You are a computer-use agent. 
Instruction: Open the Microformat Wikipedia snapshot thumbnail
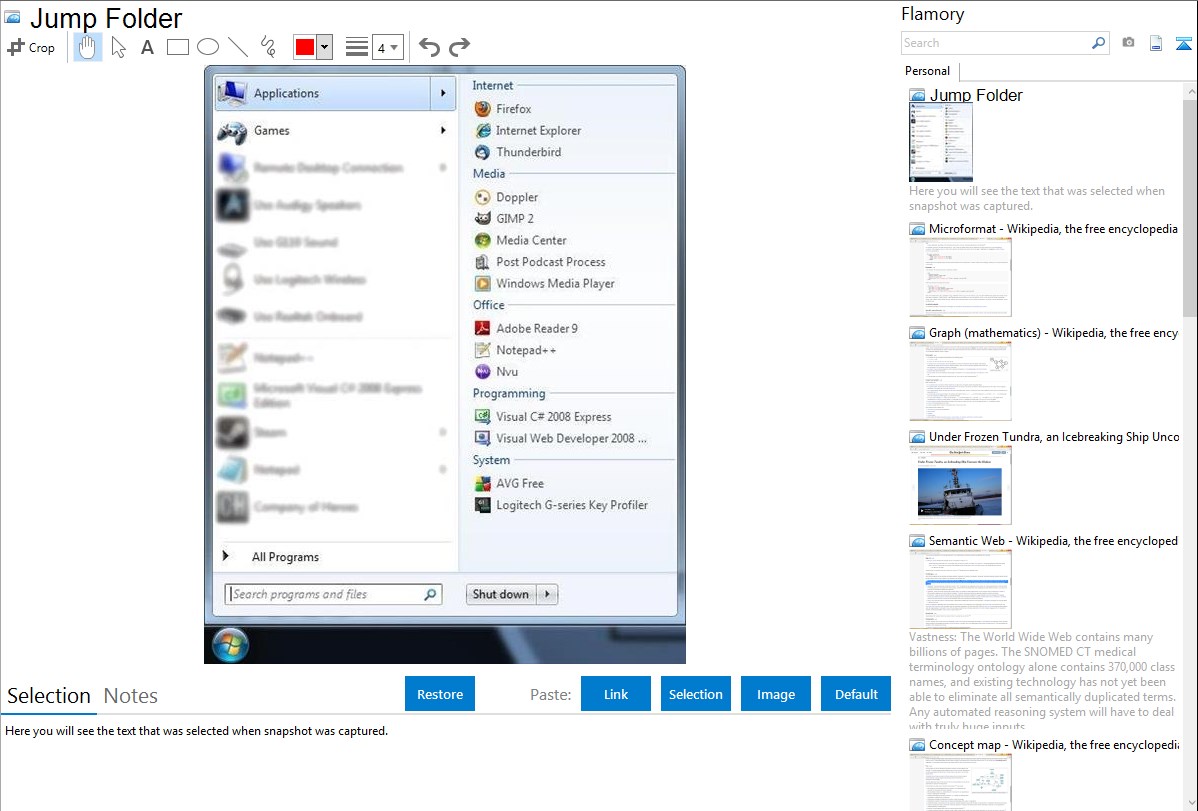click(x=960, y=277)
